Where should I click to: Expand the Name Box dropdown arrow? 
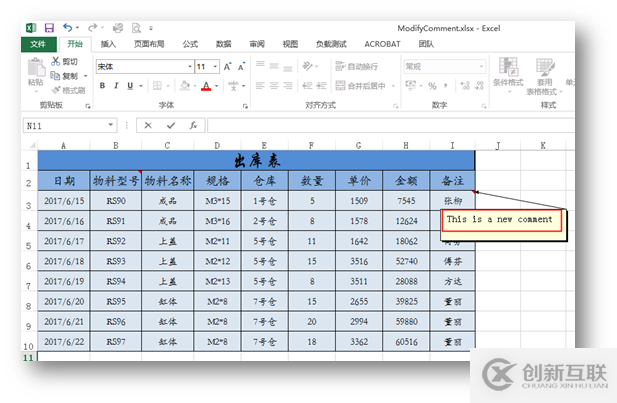[x=111, y=126]
